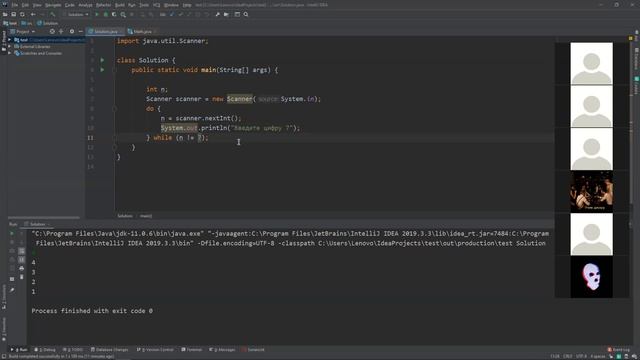
Task: Toggle Soft-Wrap in Run console
Action: point(21,251)
